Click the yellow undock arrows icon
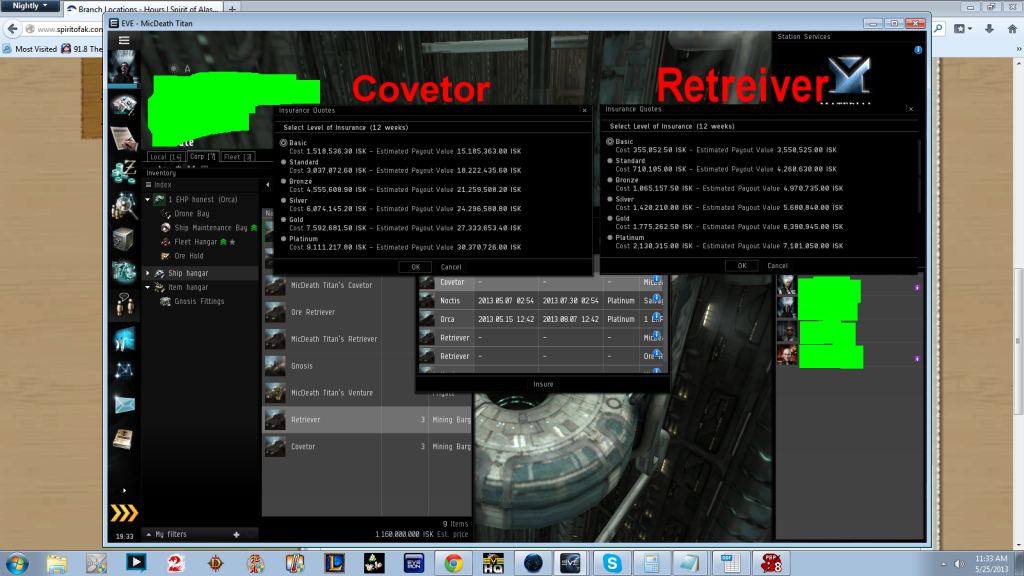The width and height of the screenshot is (1024, 576). pos(124,513)
